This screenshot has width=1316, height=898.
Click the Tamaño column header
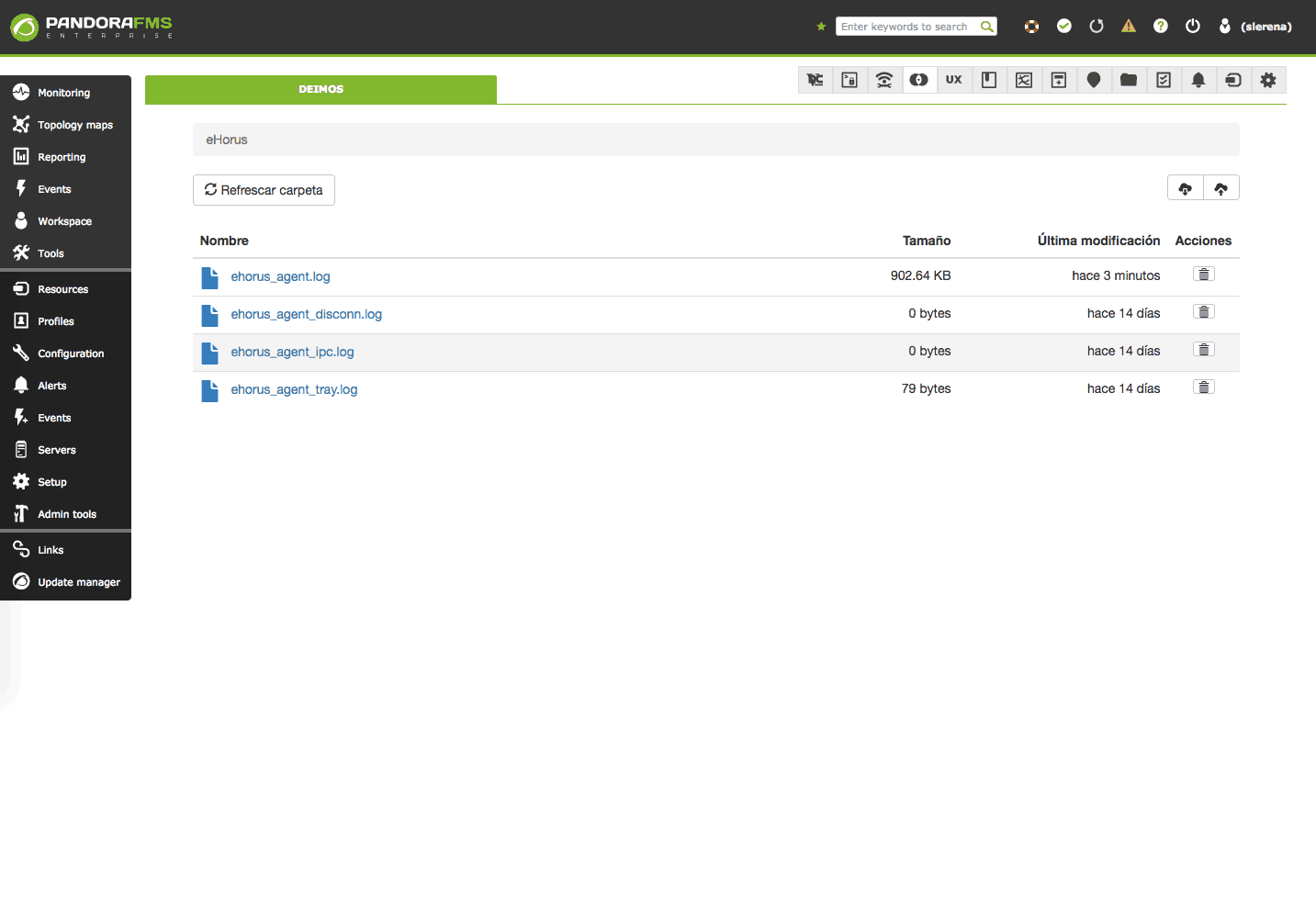pos(927,241)
